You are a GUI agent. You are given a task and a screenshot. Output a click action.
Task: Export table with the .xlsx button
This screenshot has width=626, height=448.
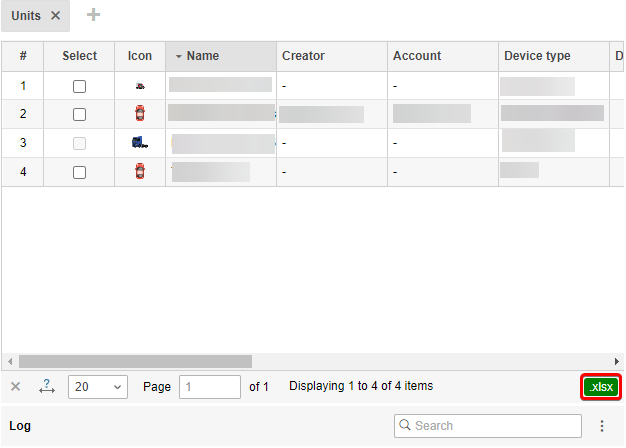point(601,387)
